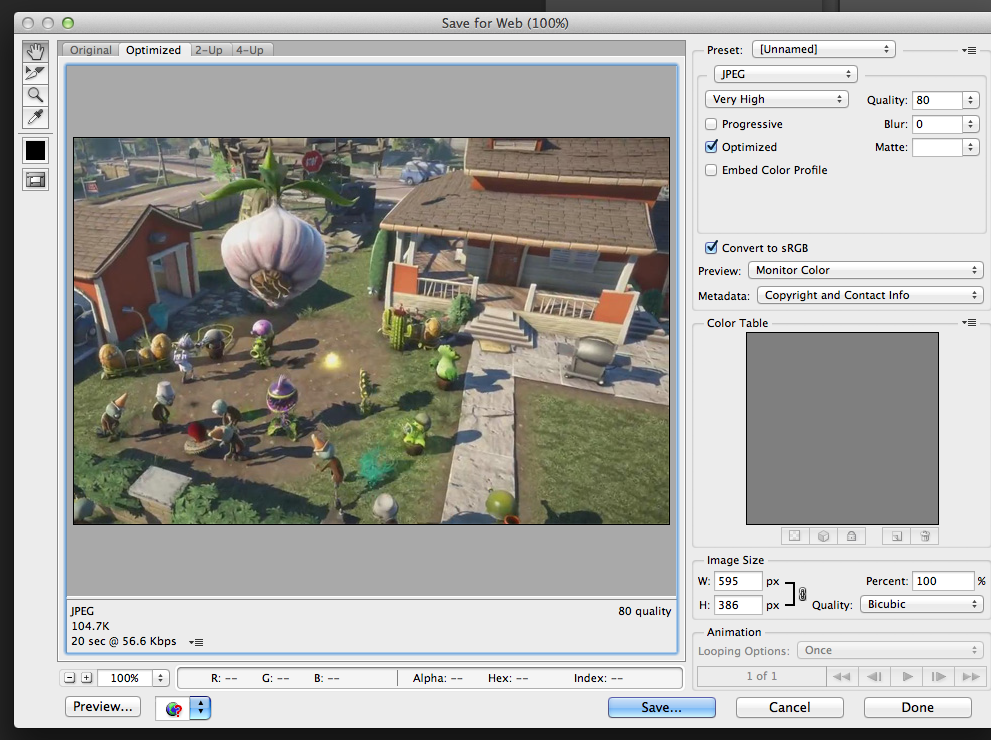The height and width of the screenshot is (740, 991).
Task: Select the Eyedropper tool
Action: point(36,118)
